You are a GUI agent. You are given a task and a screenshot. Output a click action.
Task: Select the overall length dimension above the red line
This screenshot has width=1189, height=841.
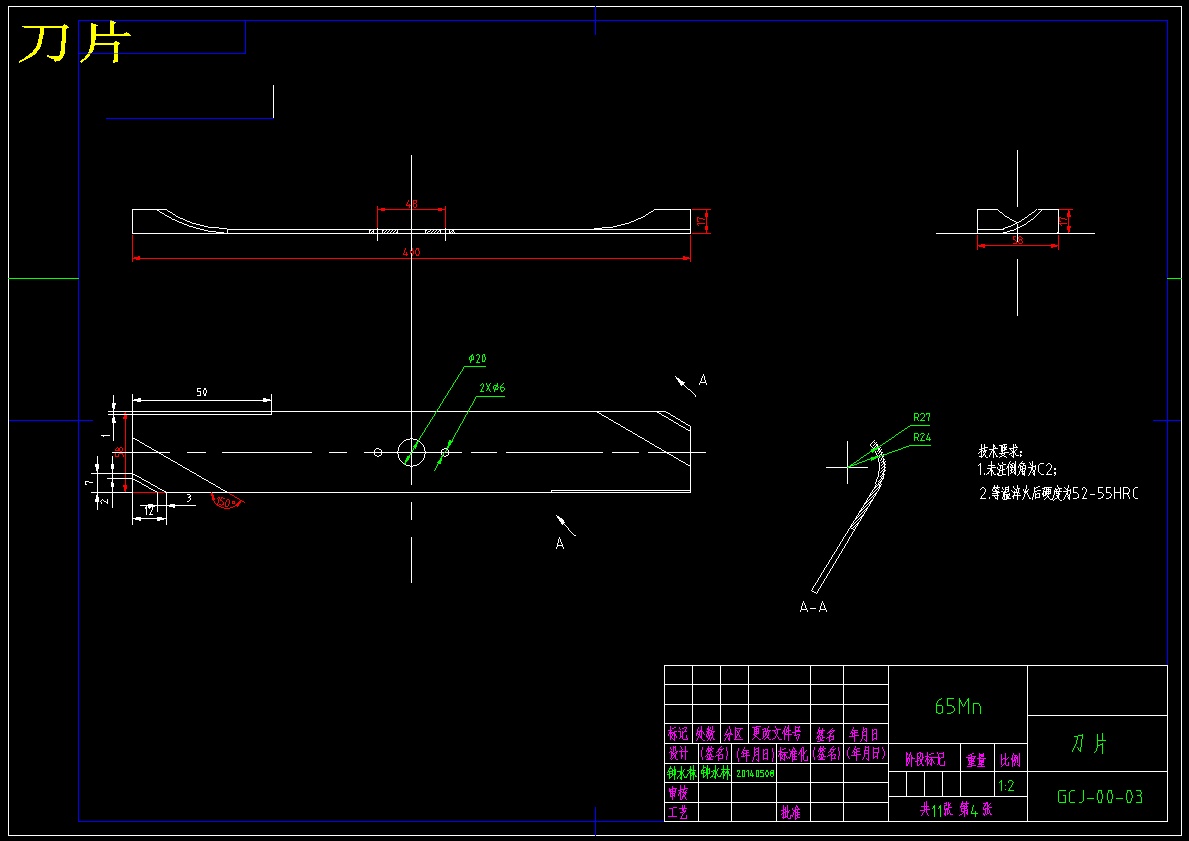coord(411,252)
